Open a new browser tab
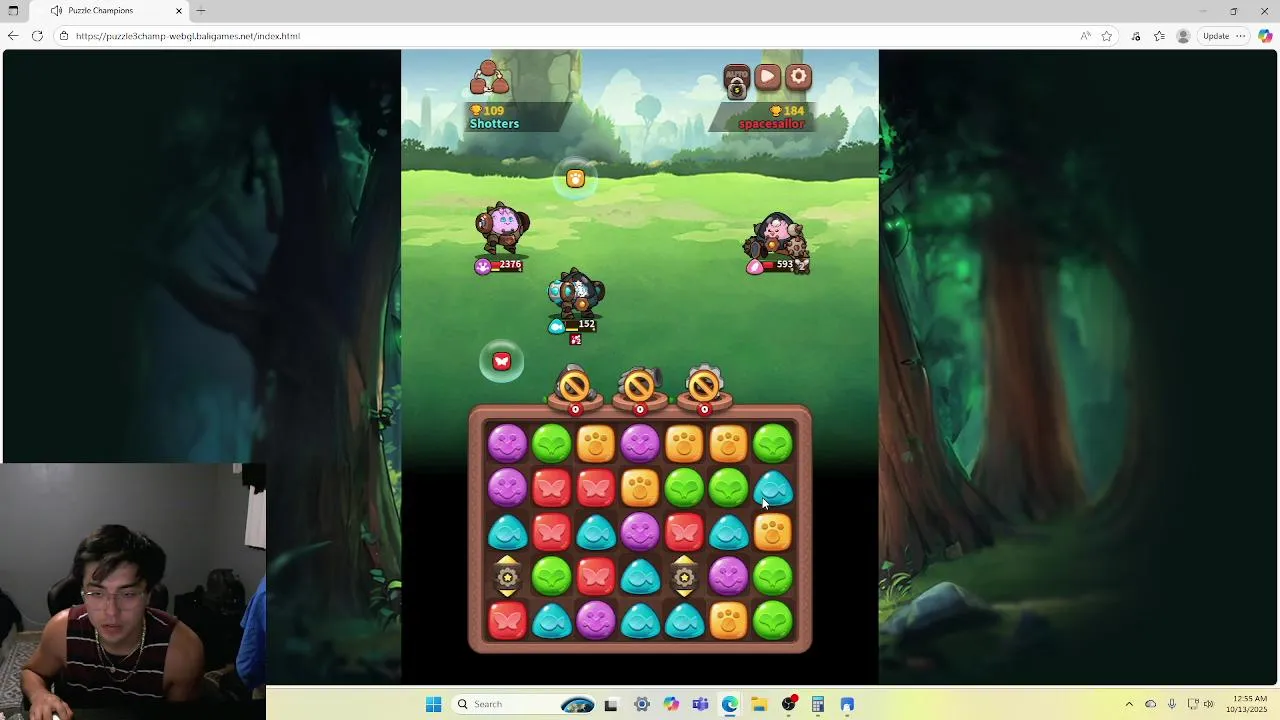The height and width of the screenshot is (720, 1280). tap(201, 10)
